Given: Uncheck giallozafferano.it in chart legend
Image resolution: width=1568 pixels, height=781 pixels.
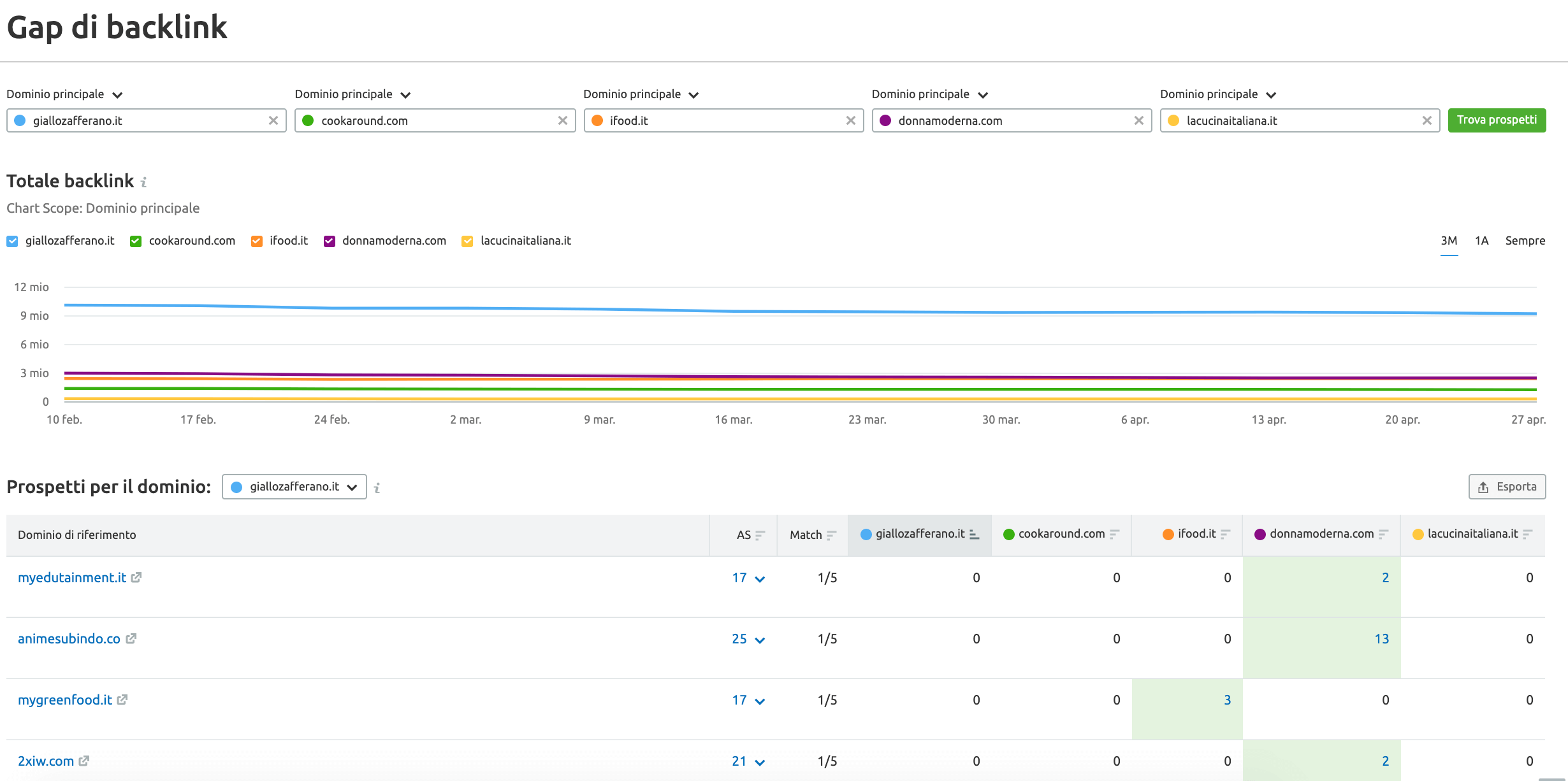Looking at the screenshot, I should [x=12, y=241].
